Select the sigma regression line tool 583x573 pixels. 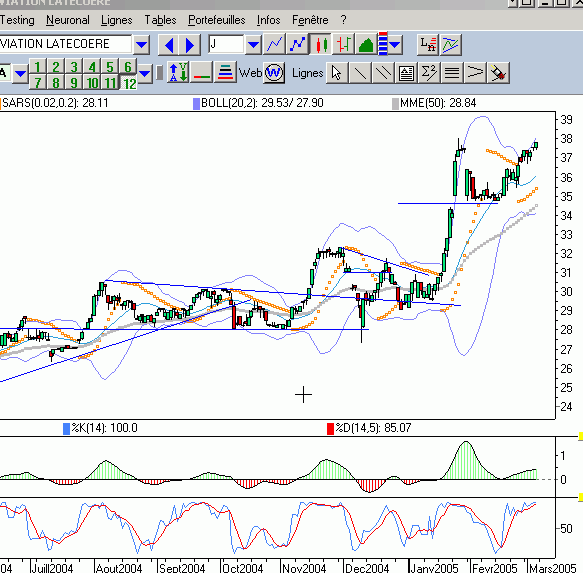(x=429, y=73)
